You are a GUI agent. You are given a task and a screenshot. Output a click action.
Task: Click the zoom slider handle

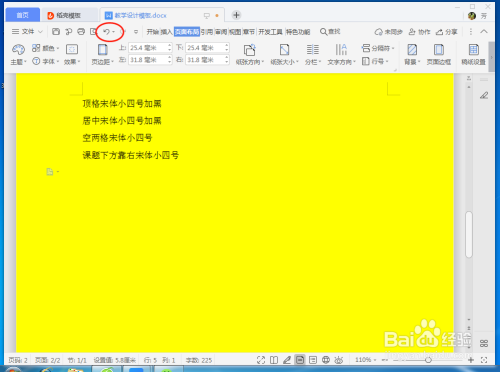click(x=428, y=360)
